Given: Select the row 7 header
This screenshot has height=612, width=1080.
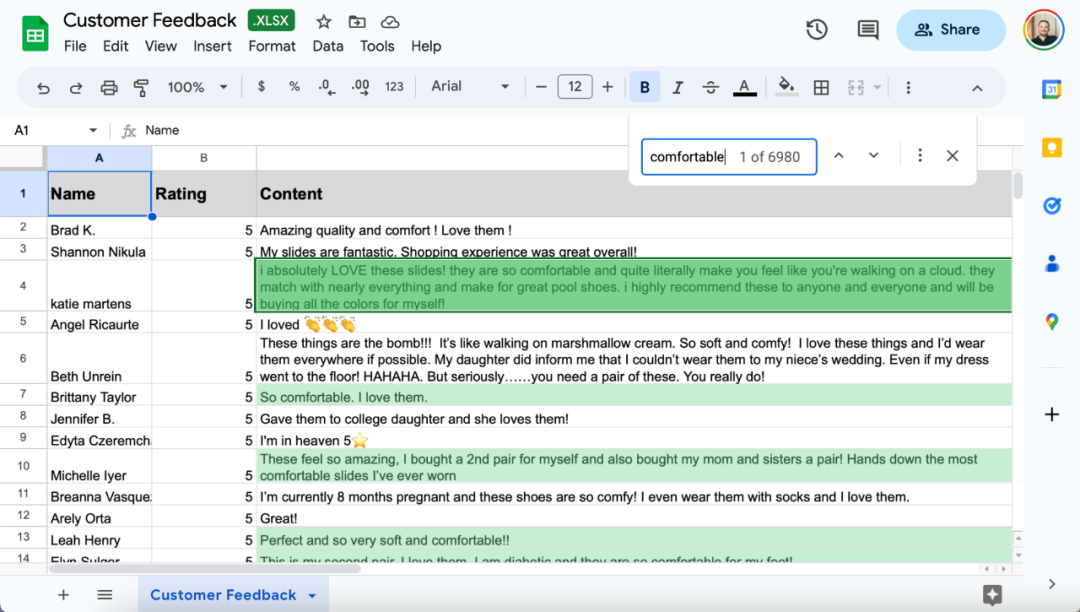Looking at the screenshot, I should tap(23, 394).
